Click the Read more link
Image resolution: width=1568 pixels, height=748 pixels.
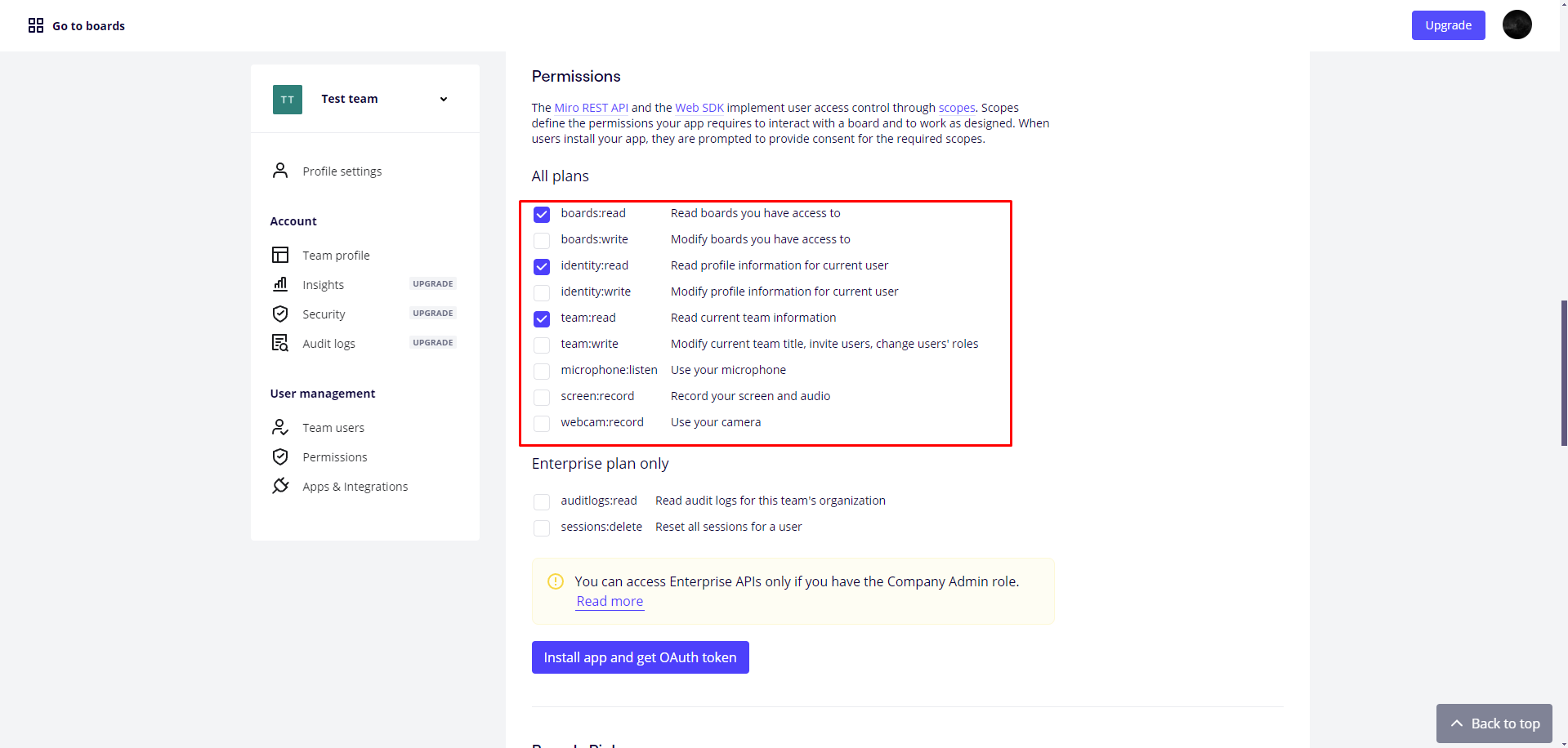pos(610,602)
